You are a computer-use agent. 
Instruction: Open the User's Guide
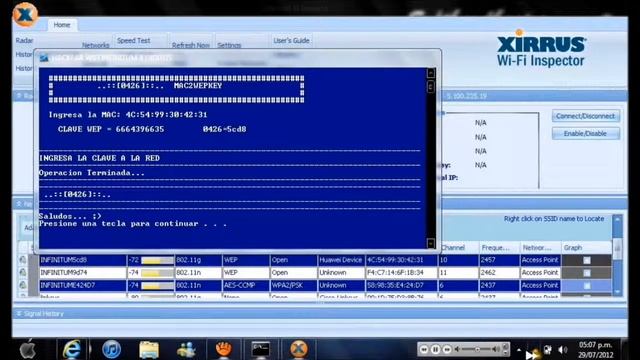(x=291, y=40)
